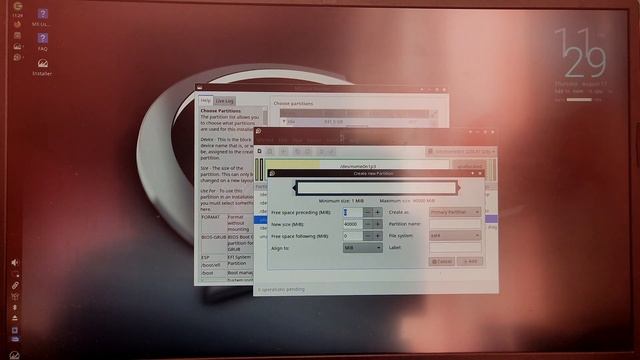Click the 'Choose partitions' title in the installer
Screen dimensions: 640x360
pos(293,104)
